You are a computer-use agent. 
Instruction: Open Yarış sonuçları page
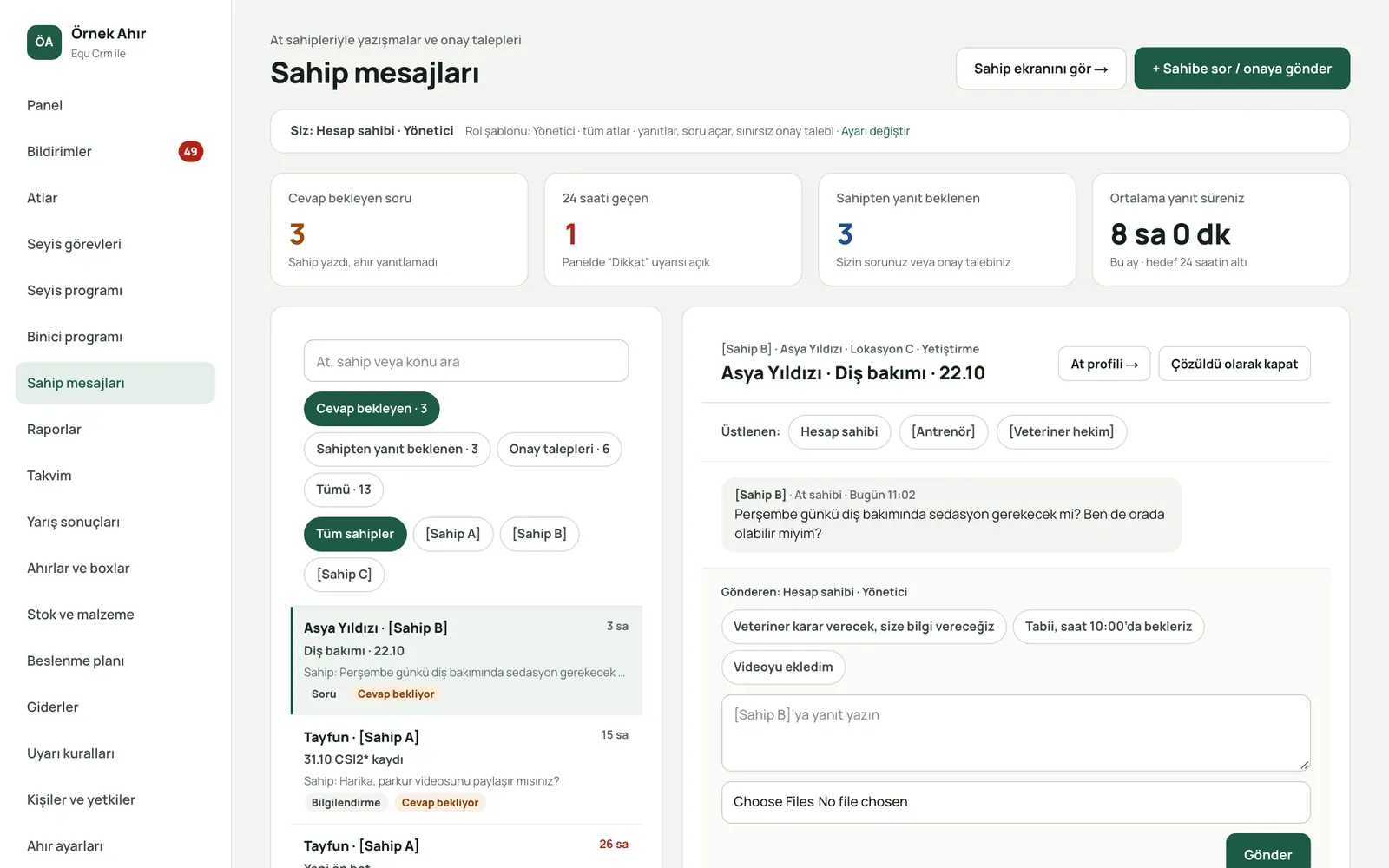pyautogui.click(x=115, y=522)
